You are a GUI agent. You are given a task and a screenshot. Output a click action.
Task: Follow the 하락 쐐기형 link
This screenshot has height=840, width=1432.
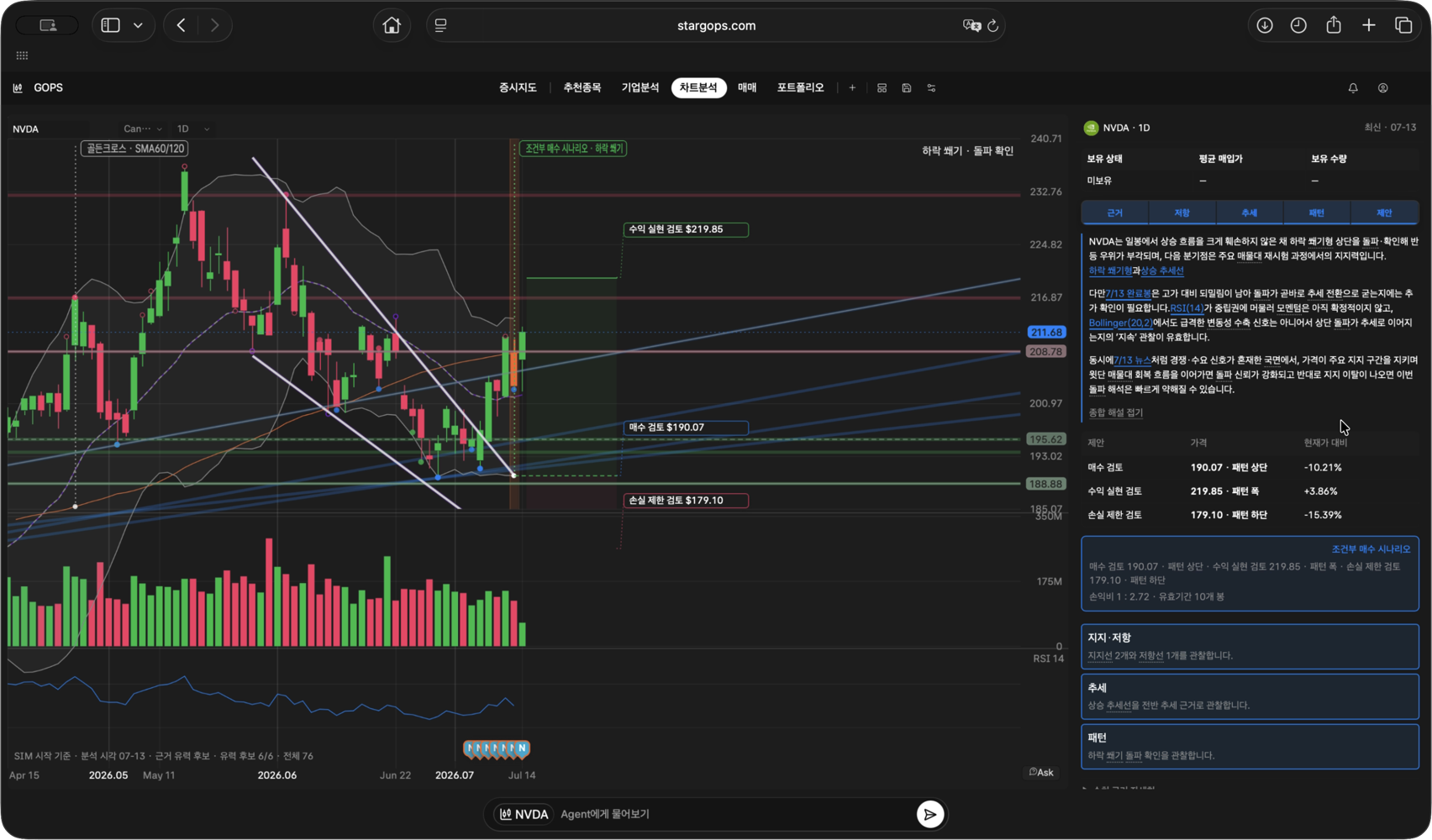tap(1110, 271)
